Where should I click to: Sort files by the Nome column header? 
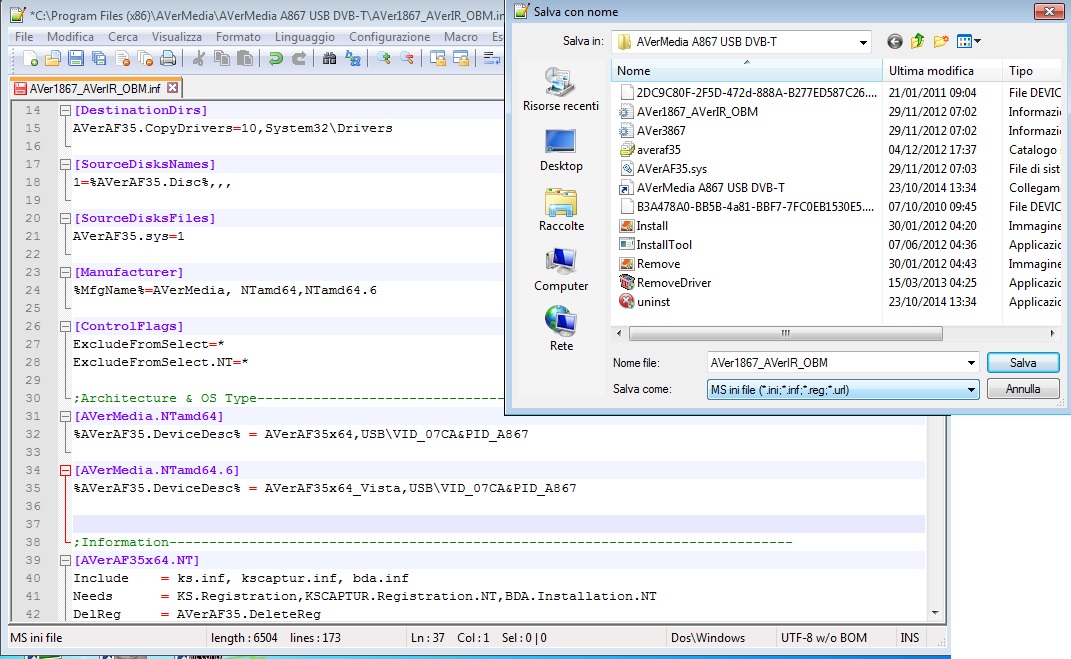(x=747, y=71)
